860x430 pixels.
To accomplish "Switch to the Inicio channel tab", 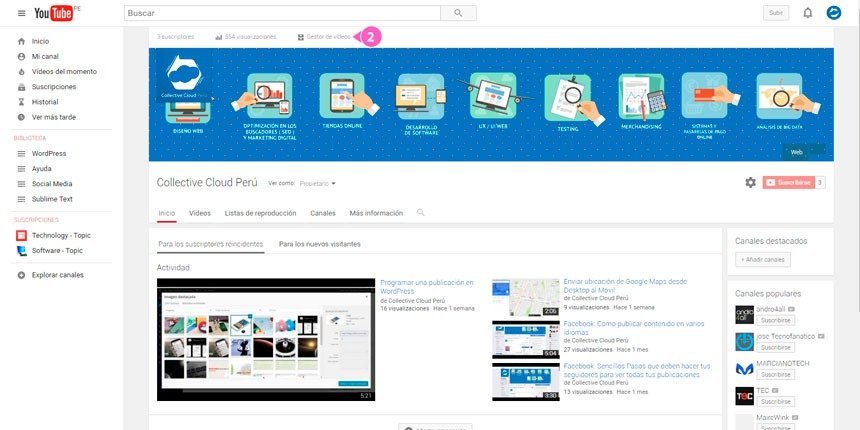I will tap(167, 213).
